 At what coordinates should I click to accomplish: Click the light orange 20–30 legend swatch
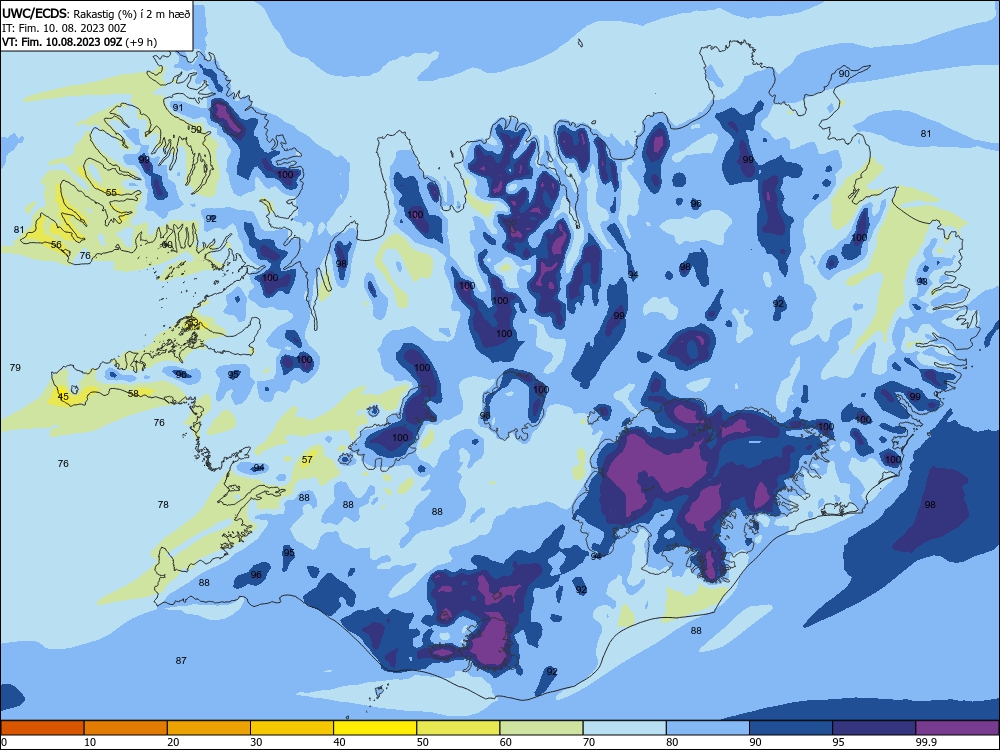pyautogui.click(x=209, y=728)
